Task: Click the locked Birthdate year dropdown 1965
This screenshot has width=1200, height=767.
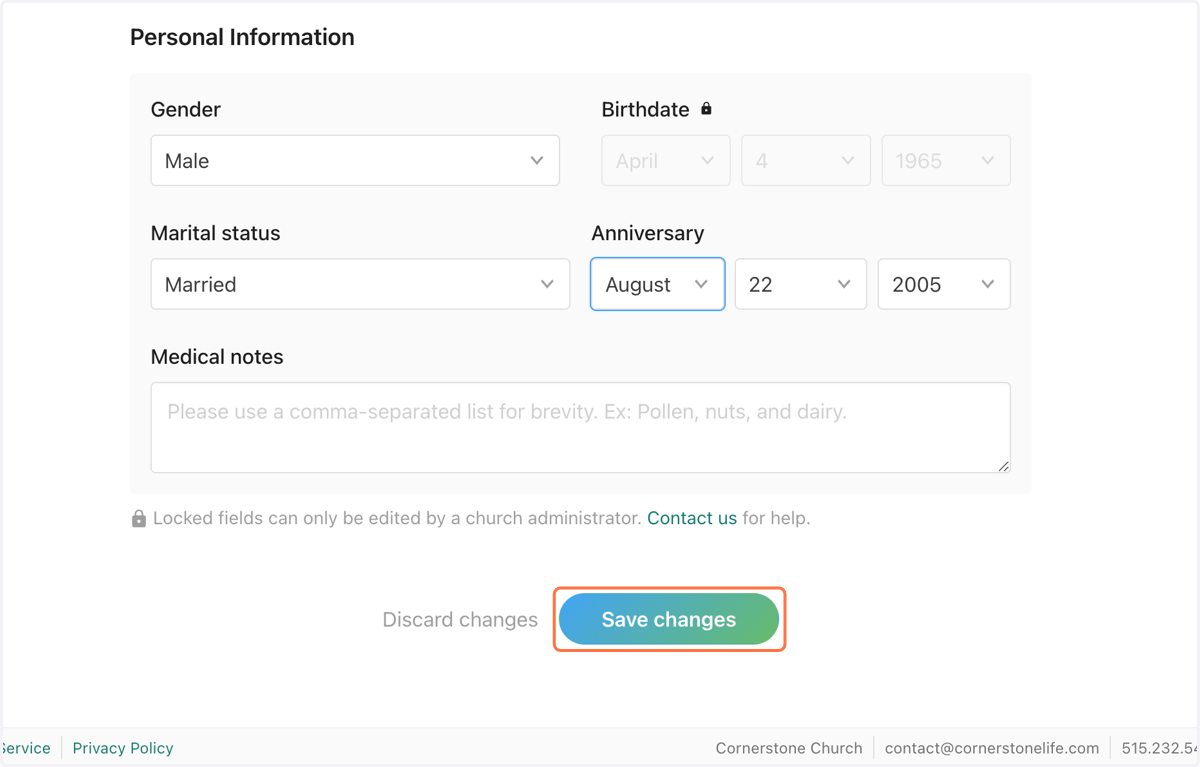Action: click(x=946, y=160)
